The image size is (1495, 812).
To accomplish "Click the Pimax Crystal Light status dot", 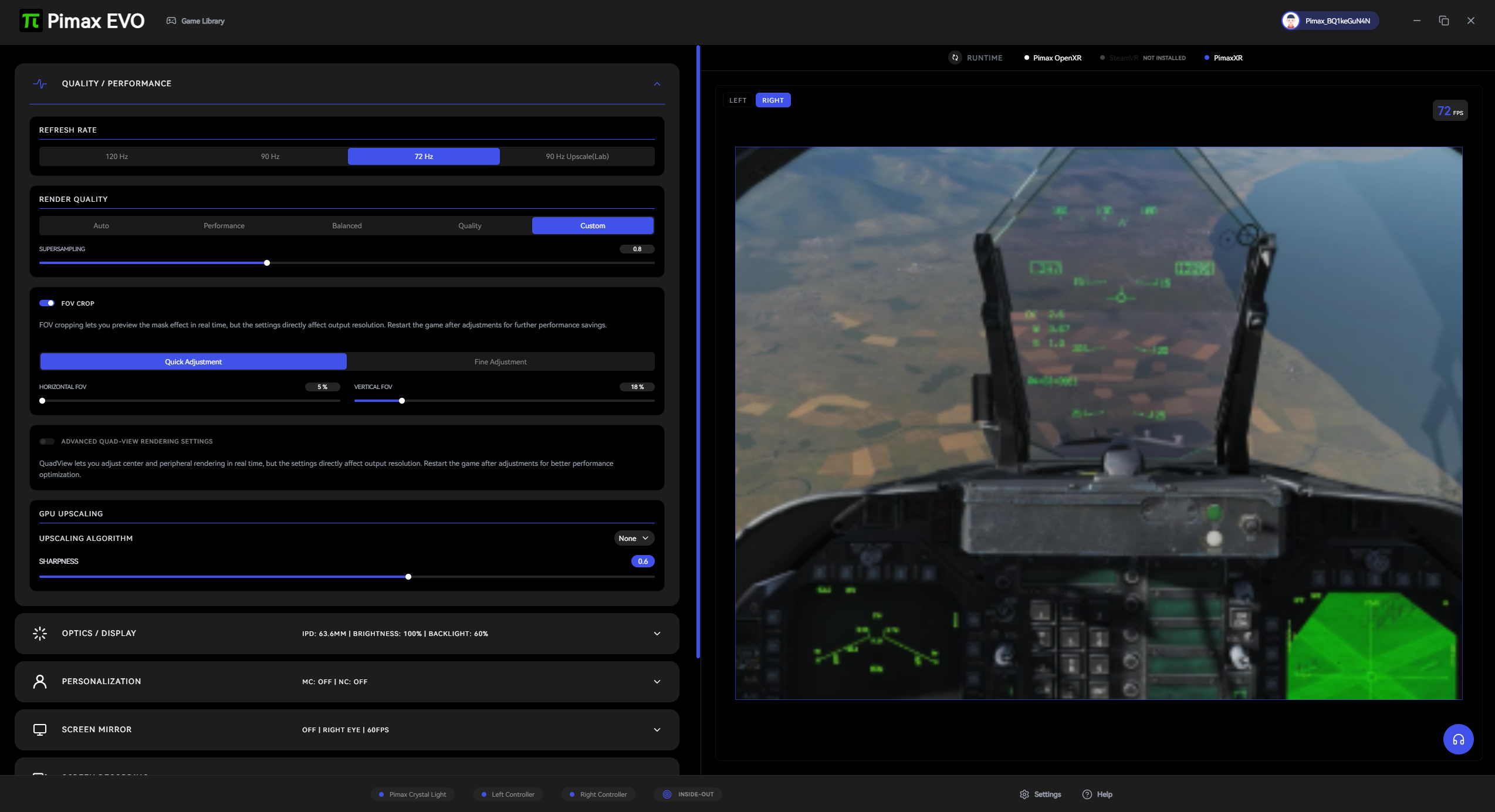I will click(x=381, y=794).
